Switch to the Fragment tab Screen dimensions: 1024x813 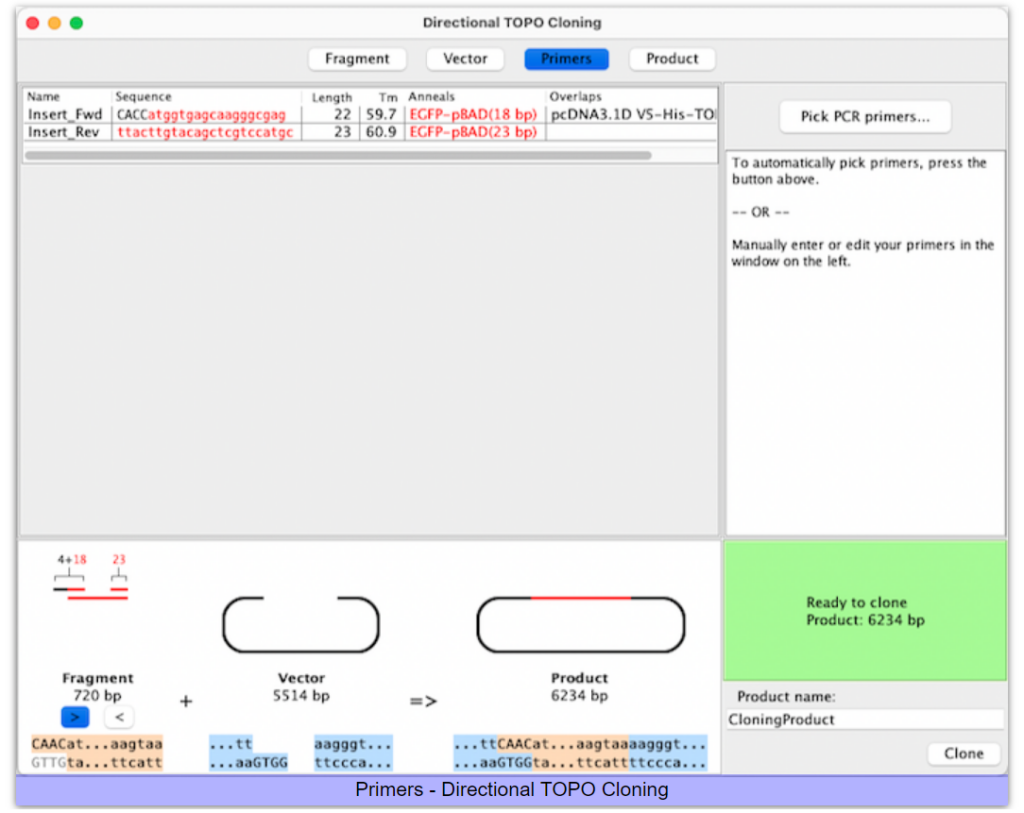click(x=357, y=59)
